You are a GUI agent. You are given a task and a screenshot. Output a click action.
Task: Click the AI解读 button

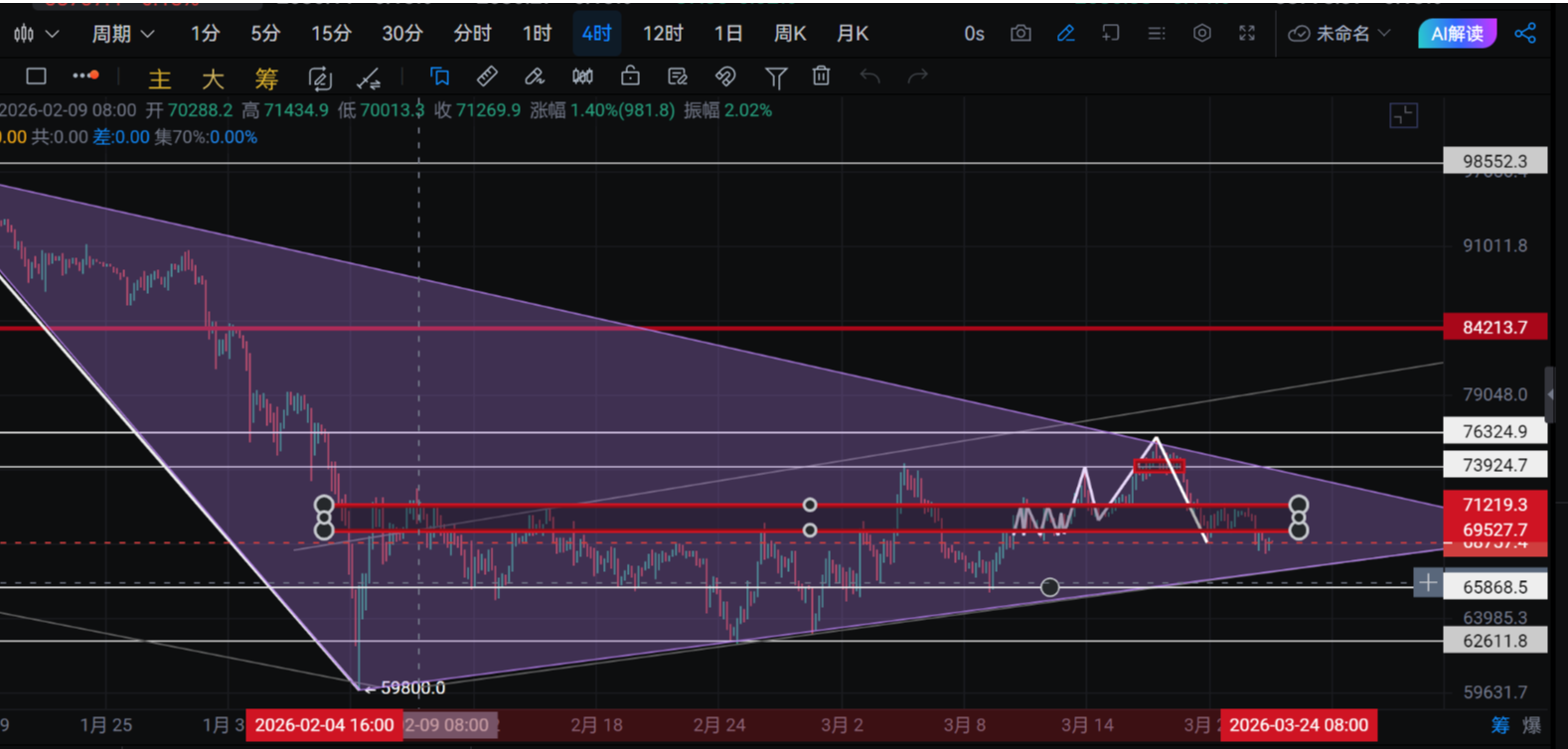[1457, 34]
